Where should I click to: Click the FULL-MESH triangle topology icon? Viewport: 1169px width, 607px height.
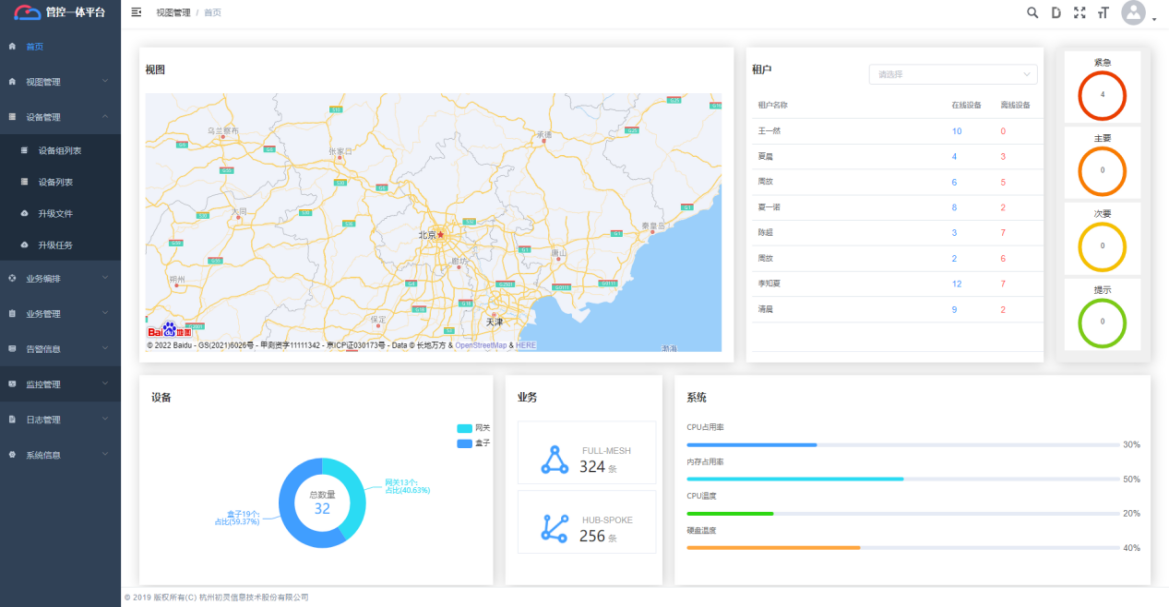554,459
